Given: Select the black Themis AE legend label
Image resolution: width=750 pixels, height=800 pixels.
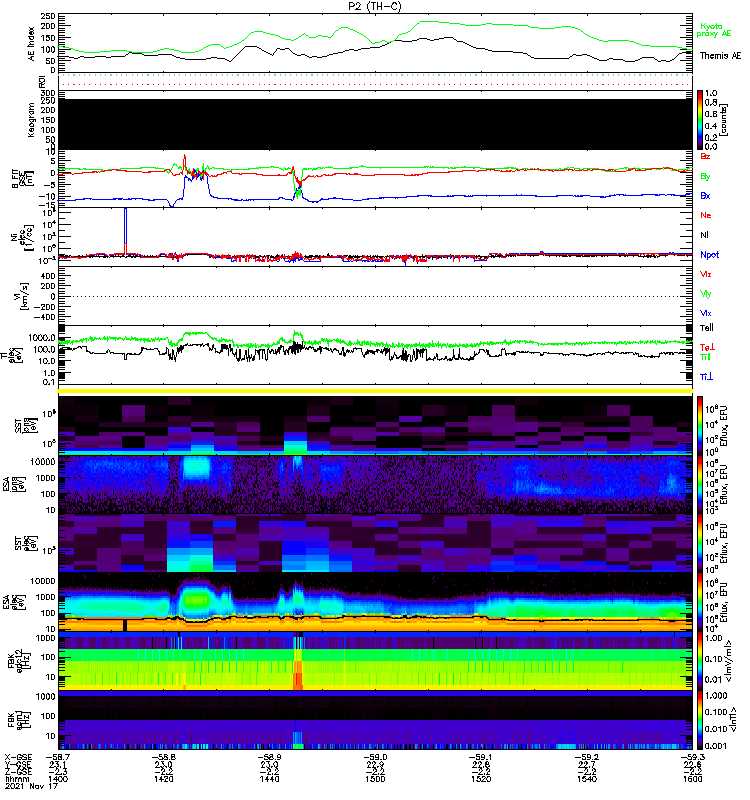Looking at the screenshot, I should click(720, 56).
